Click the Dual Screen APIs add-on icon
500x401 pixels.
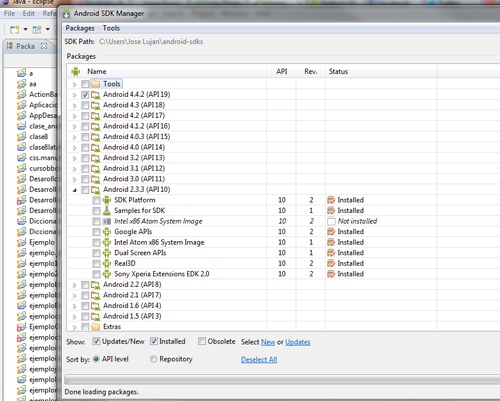click(107, 253)
